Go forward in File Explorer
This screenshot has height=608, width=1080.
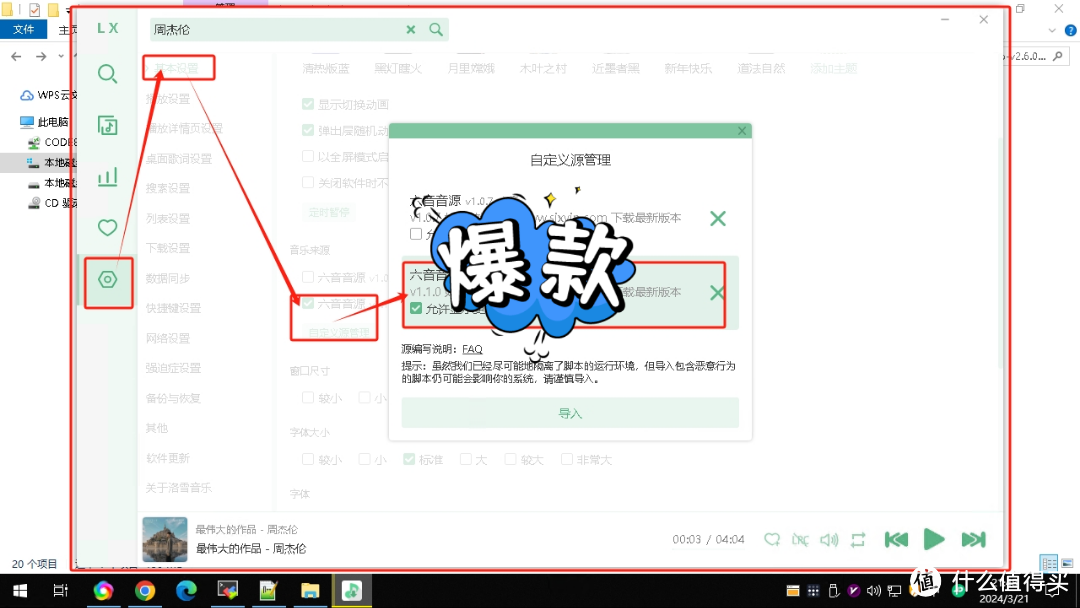click(41, 56)
